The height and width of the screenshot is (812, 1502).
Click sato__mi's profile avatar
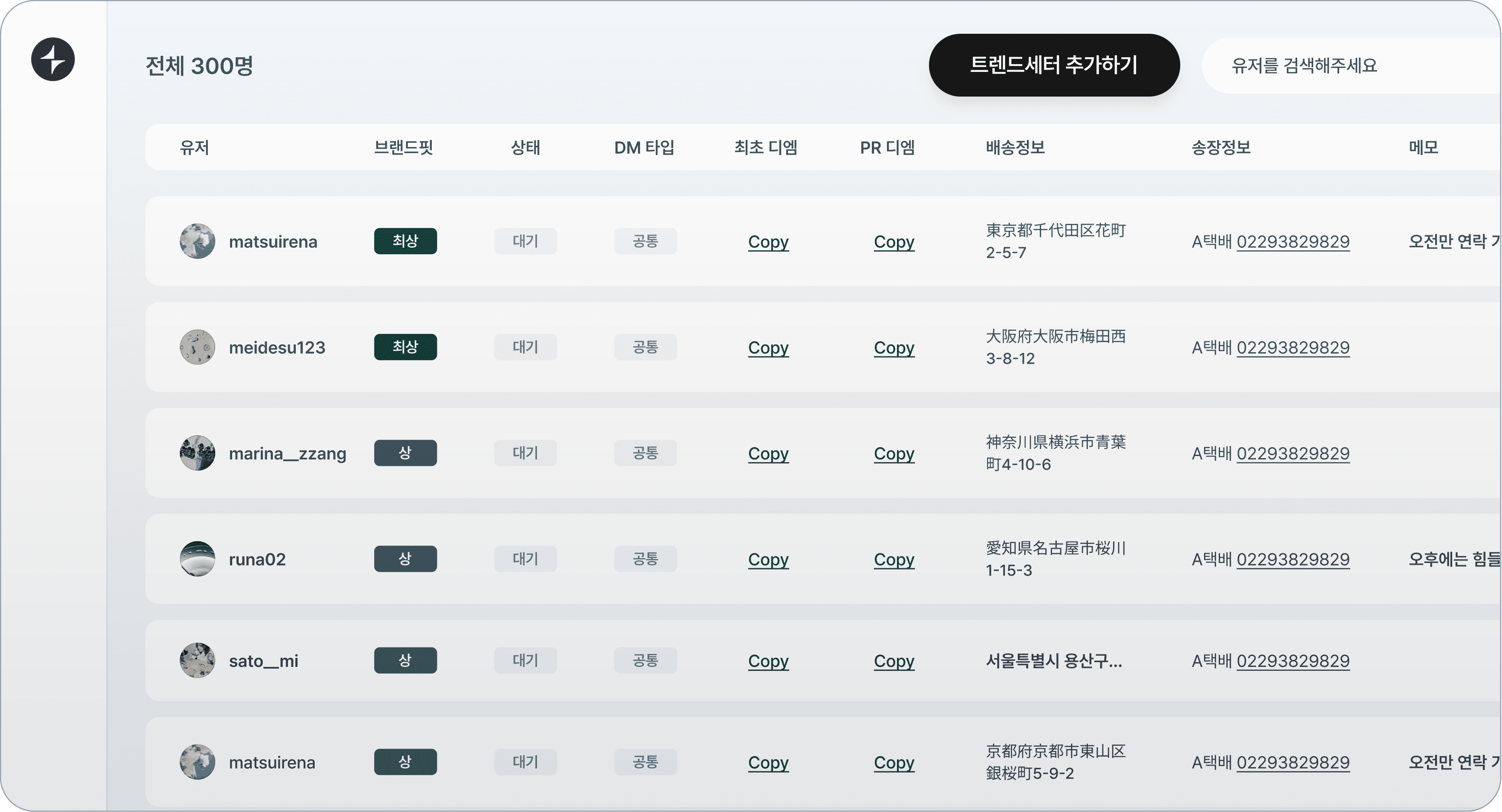(197, 661)
